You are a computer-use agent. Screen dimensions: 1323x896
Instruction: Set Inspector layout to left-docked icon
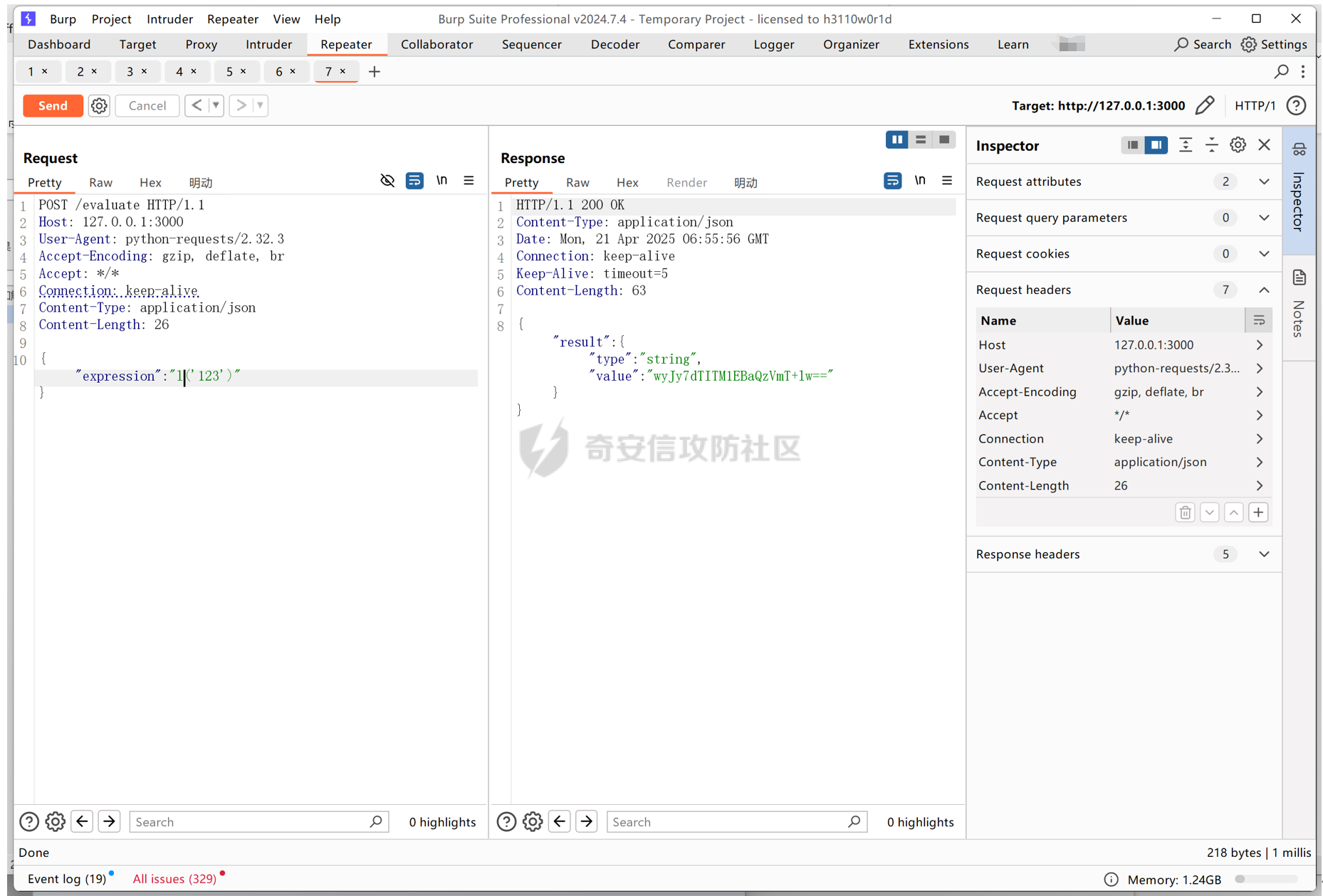1132,145
